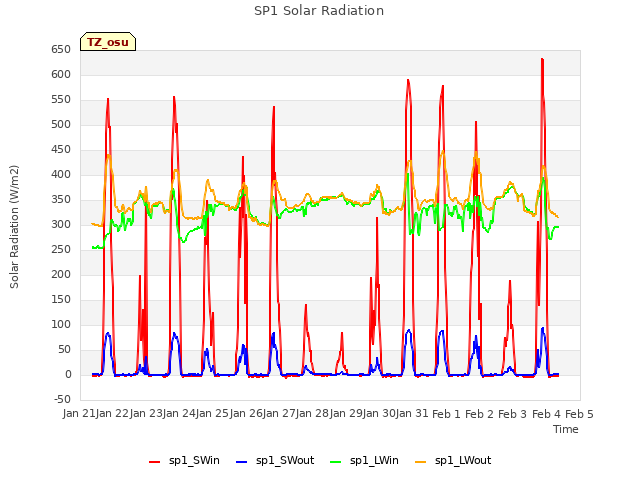Click the 450 y-axis tick label

(x=61, y=150)
